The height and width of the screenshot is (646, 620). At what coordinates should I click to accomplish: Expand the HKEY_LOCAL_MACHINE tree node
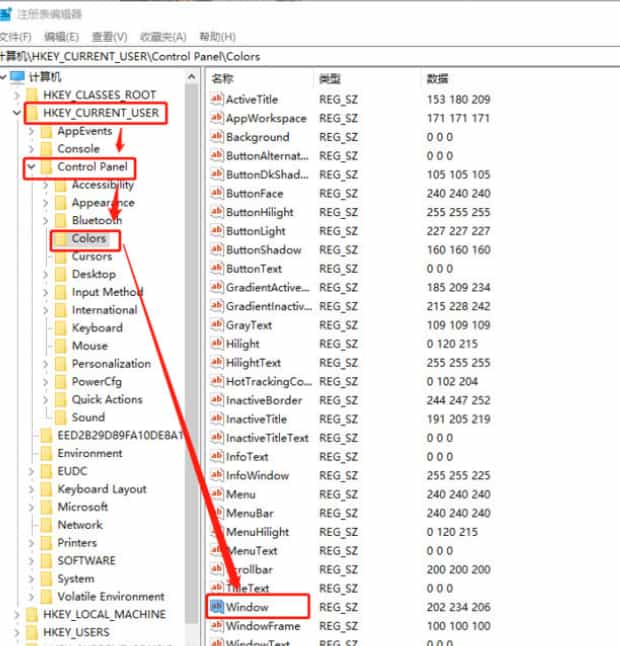17,614
